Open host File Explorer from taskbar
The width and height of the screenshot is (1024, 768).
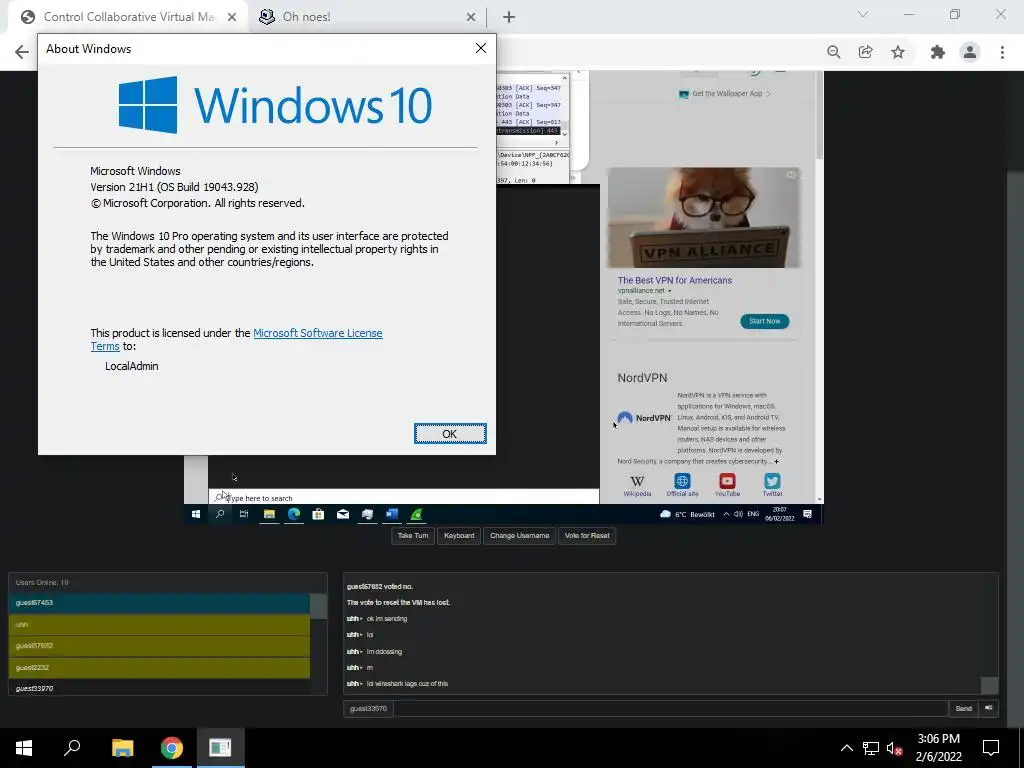(122, 748)
